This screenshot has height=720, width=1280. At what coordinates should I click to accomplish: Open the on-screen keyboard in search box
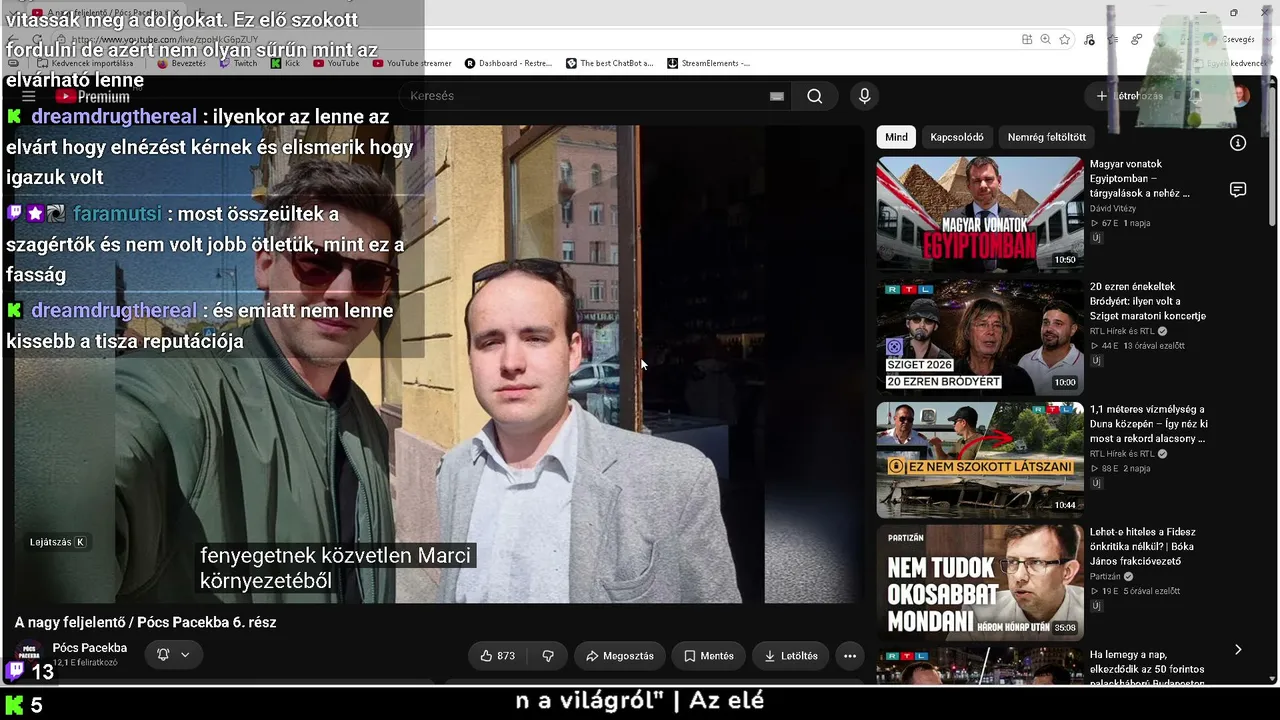coord(777,96)
